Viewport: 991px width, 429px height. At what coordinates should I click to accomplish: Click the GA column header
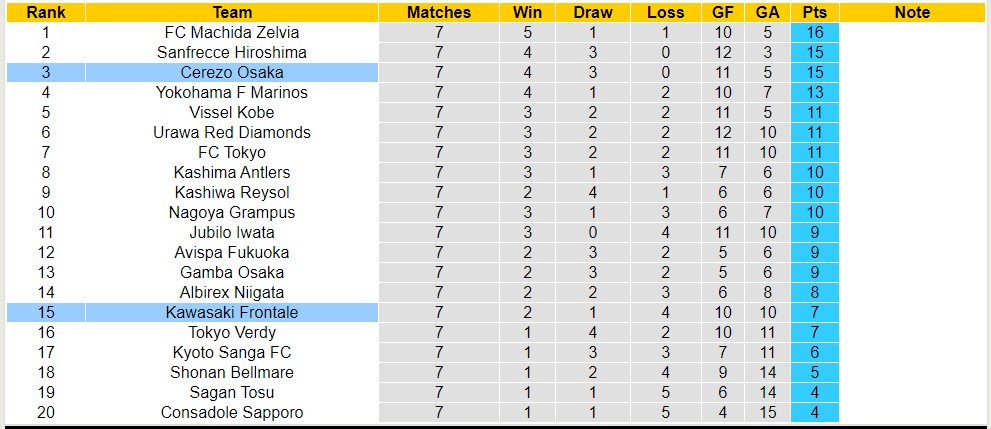pos(767,12)
